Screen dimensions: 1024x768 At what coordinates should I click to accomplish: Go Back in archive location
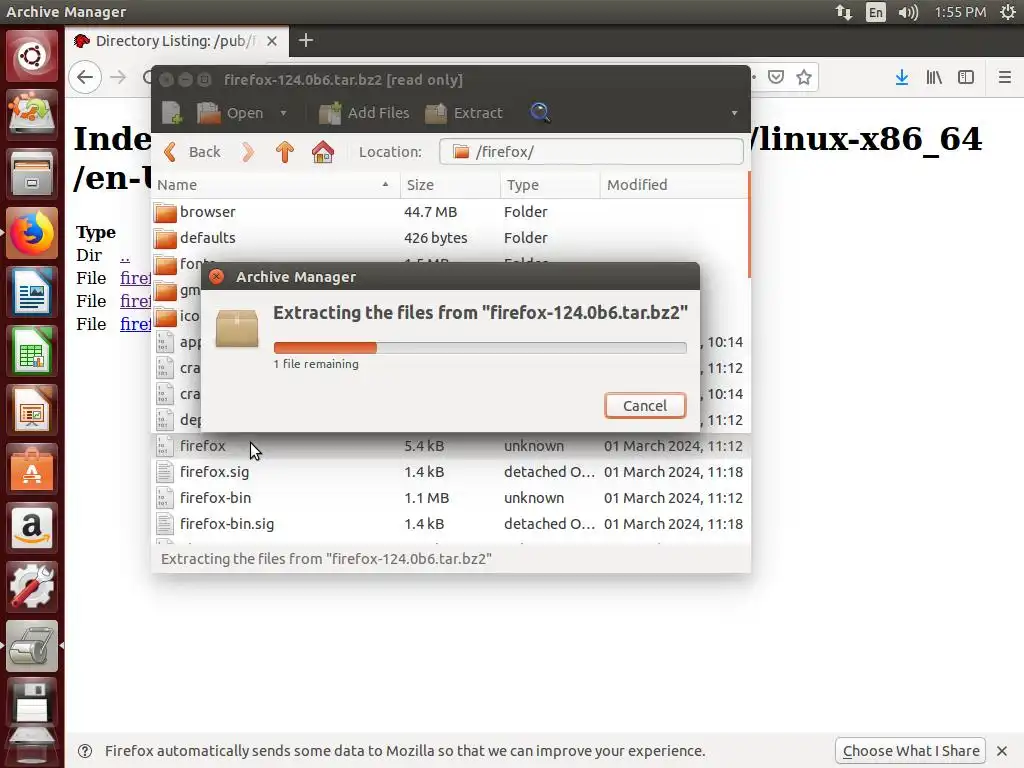(192, 152)
